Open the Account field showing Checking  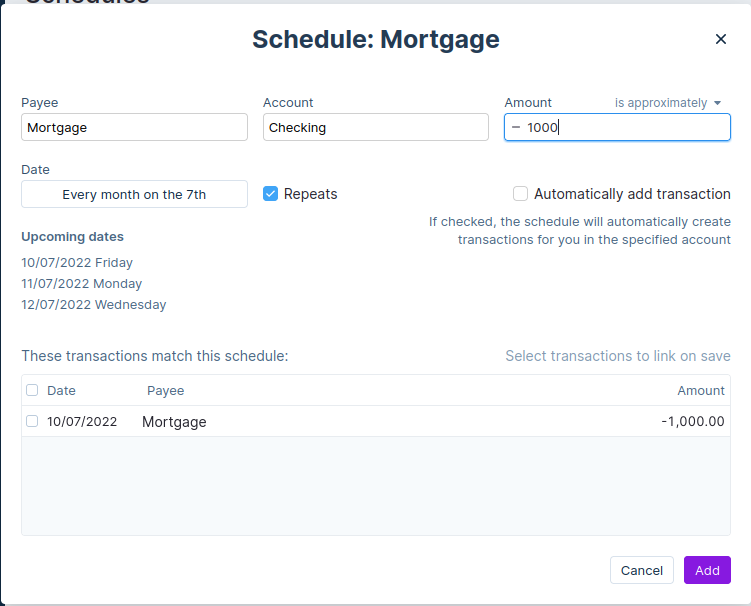pos(375,127)
